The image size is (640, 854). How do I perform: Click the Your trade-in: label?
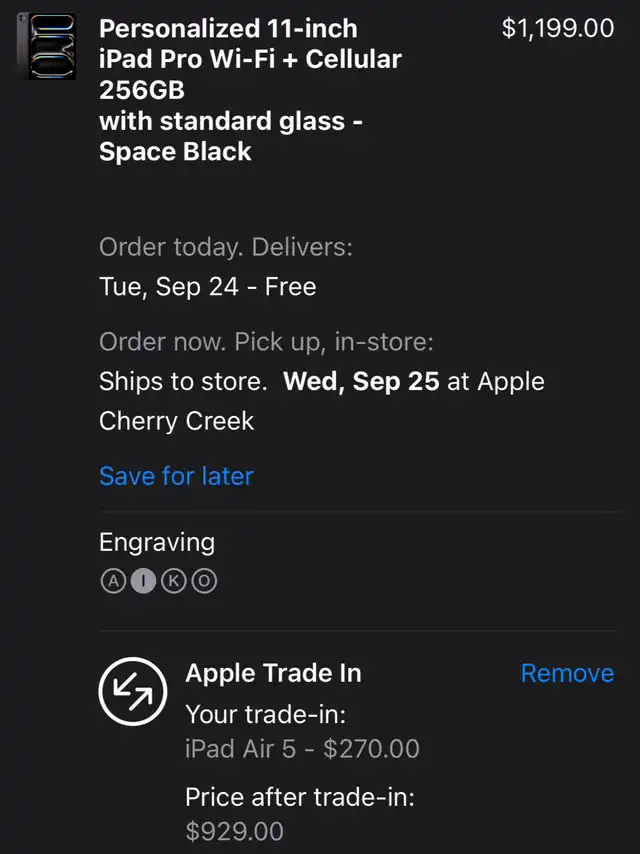(x=266, y=714)
